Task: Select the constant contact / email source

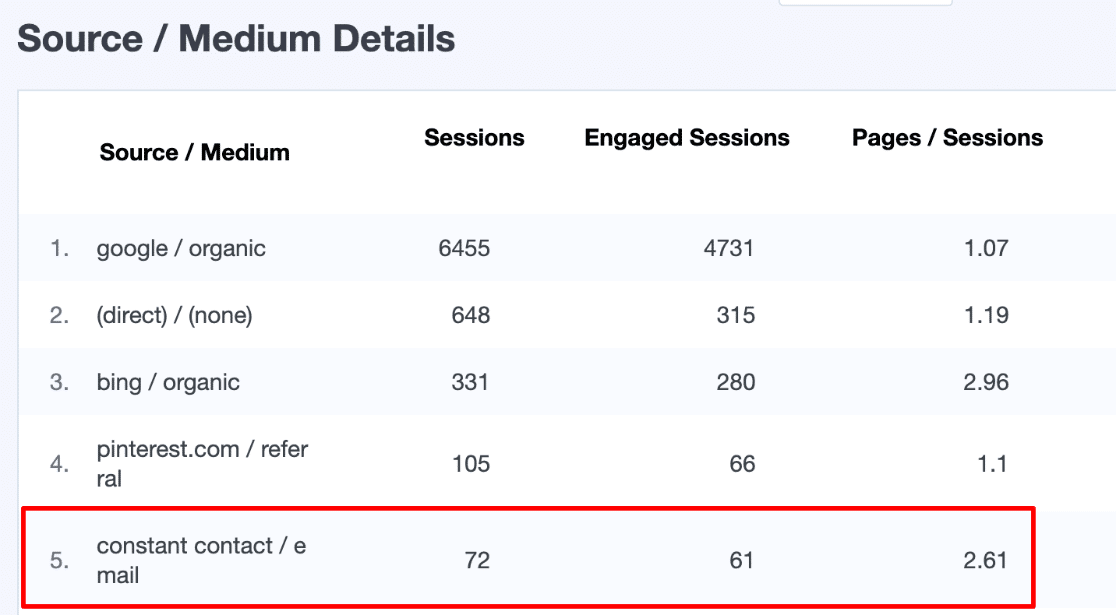Action: (x=201, y=558)
